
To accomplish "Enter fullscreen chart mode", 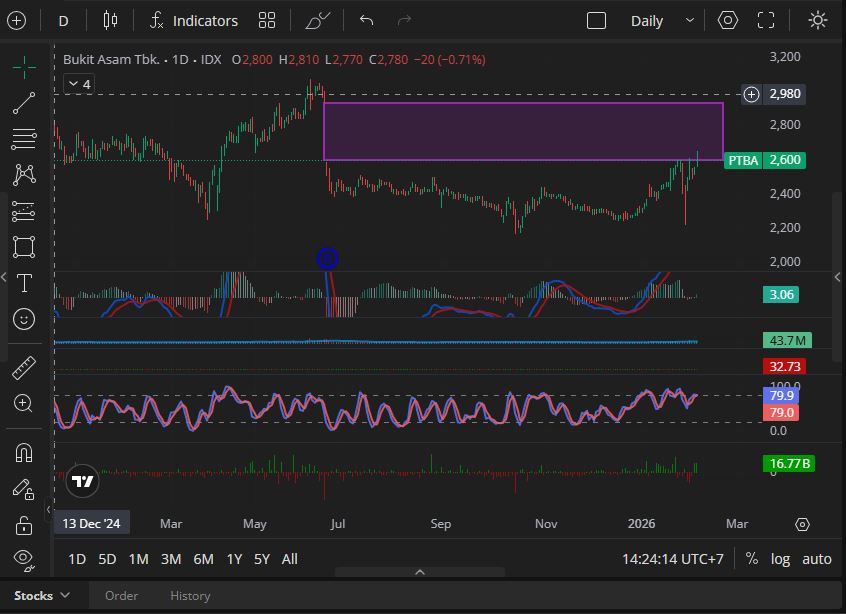I will pyautogui.click(x=766, y=20).
